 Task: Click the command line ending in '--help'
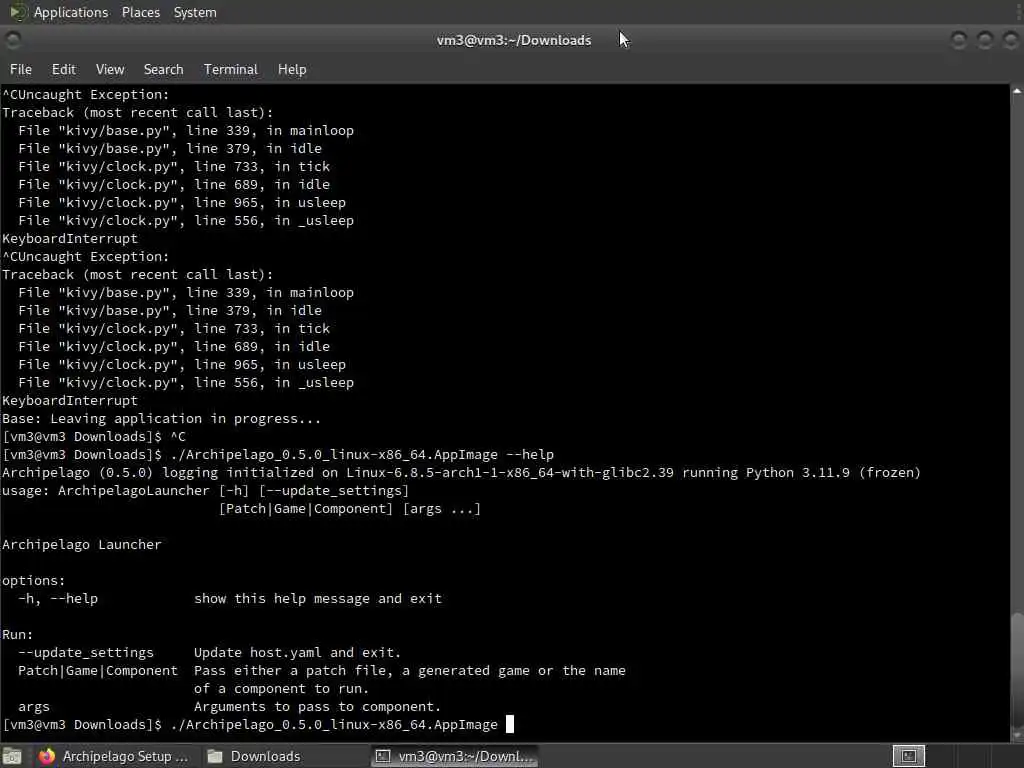tap(278, 455)
